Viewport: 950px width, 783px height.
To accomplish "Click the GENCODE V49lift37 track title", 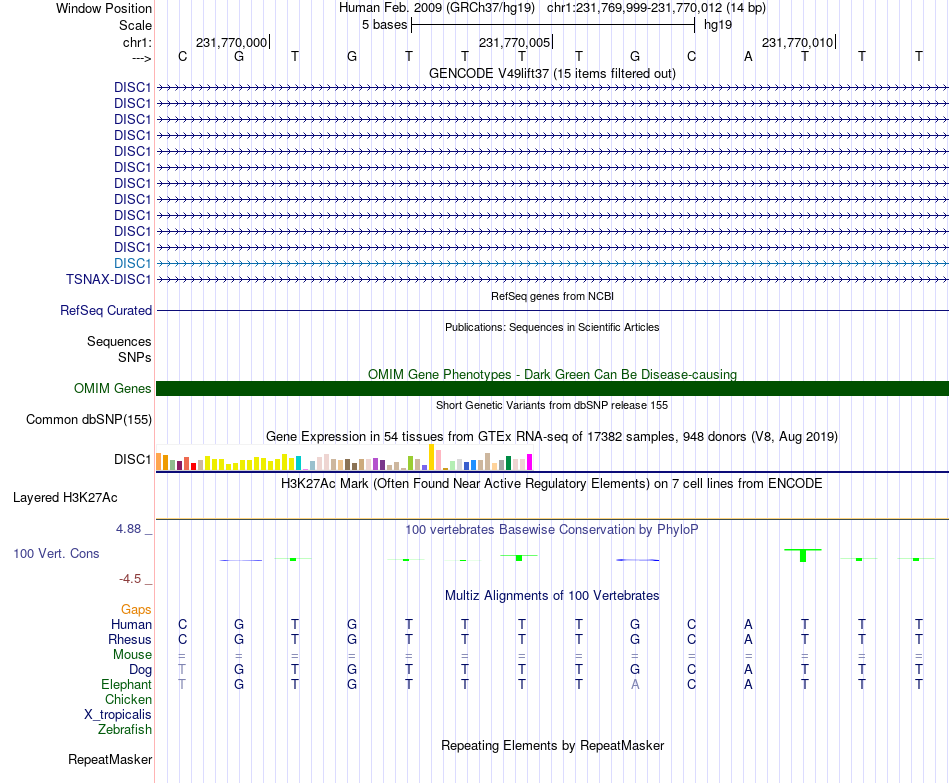I will [552, 73].
